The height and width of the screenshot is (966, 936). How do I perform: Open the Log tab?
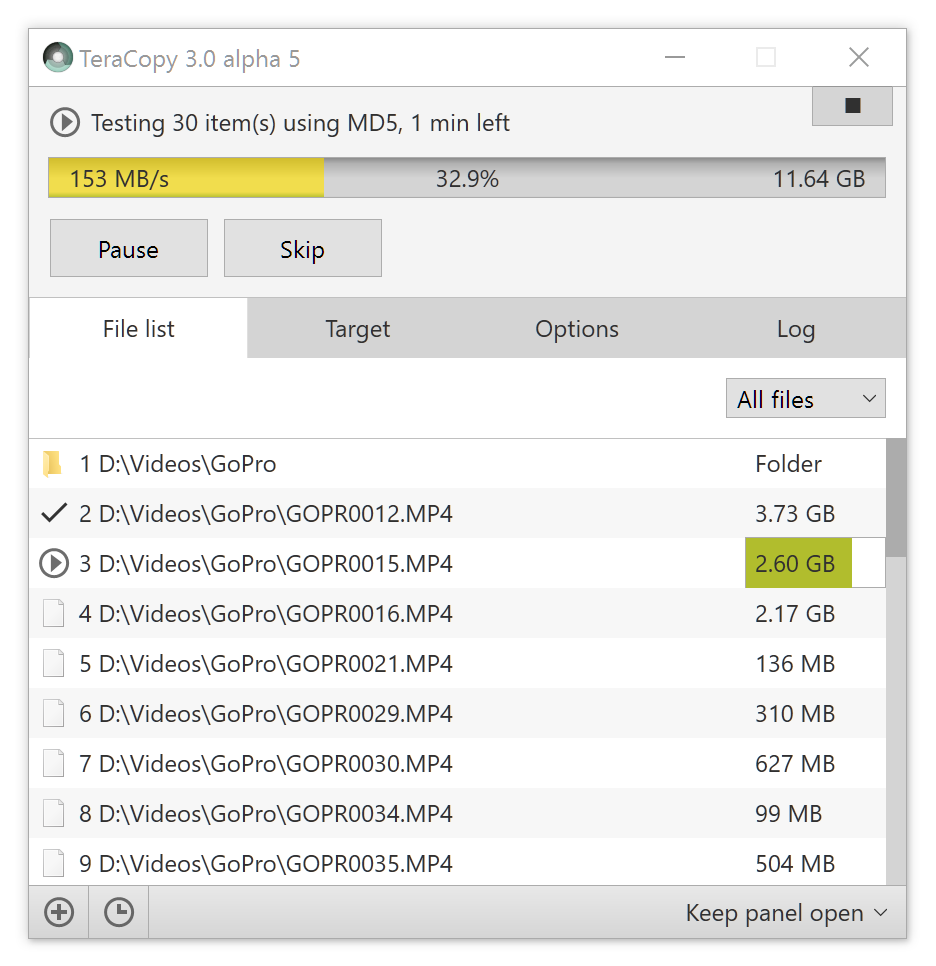click(x=796, y=328)
